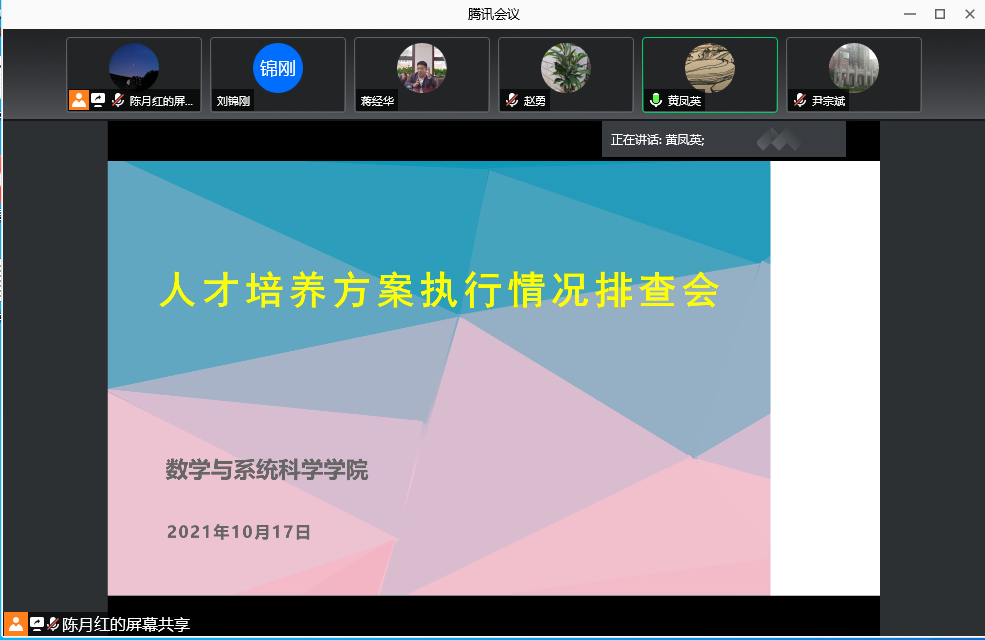Select 刘锦刚's blue 锦刚 avatar
985x640 pixels.
click(x=278, y=68)
